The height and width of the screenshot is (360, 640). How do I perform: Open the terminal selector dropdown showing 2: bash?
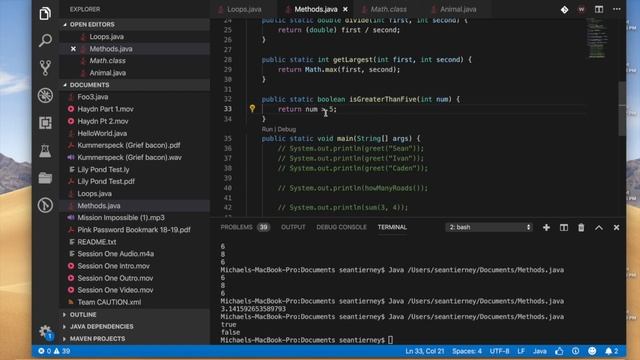(x=489, y=227)
